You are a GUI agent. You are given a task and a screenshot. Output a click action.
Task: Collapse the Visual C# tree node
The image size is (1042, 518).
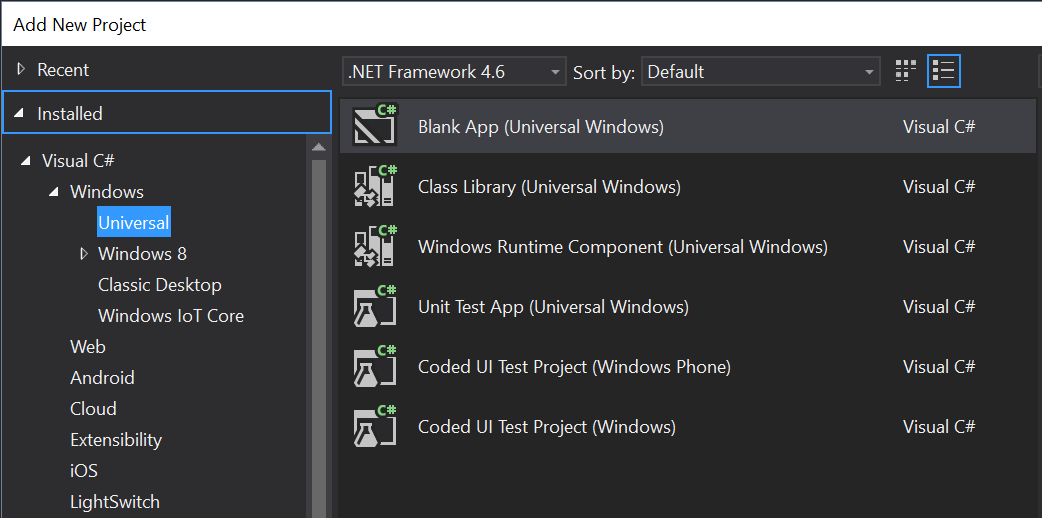pyautogui.click(x=25, y=160)
